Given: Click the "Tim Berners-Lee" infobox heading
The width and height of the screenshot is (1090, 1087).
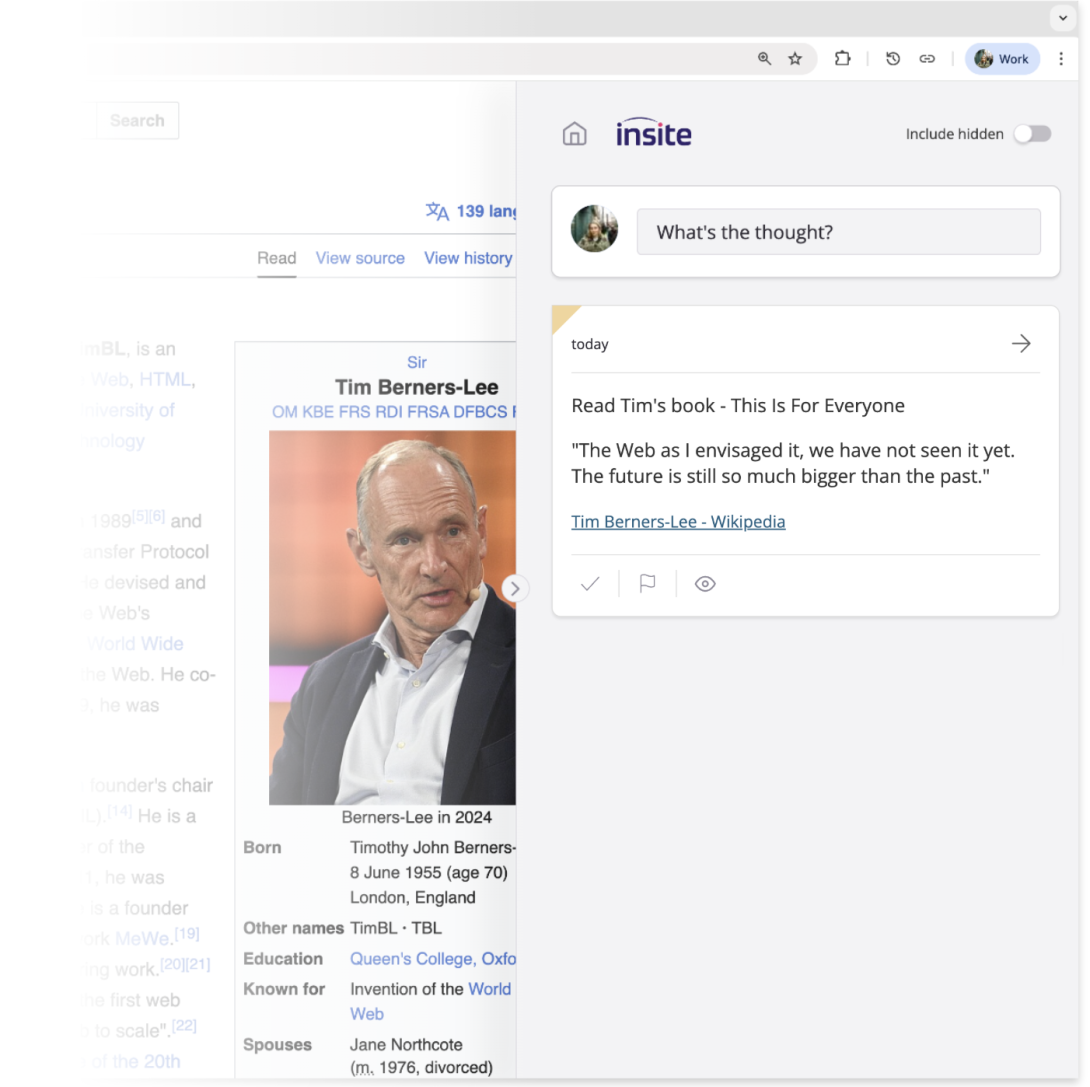Looking at the screenshot, I should tap(416, 387).
